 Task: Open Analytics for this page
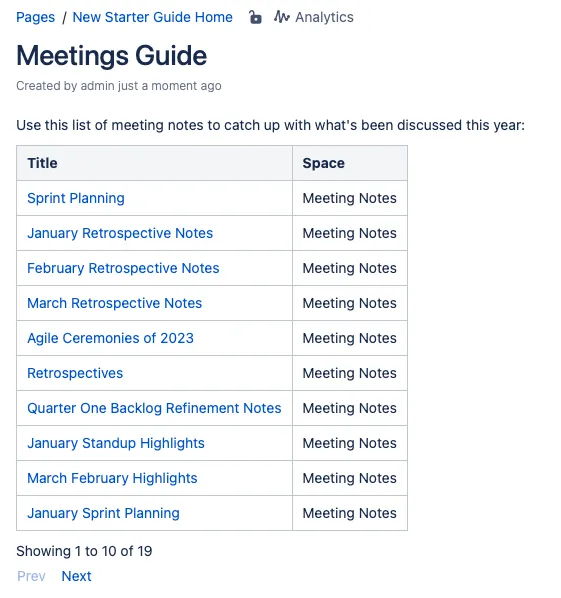[x=324, y=17]
